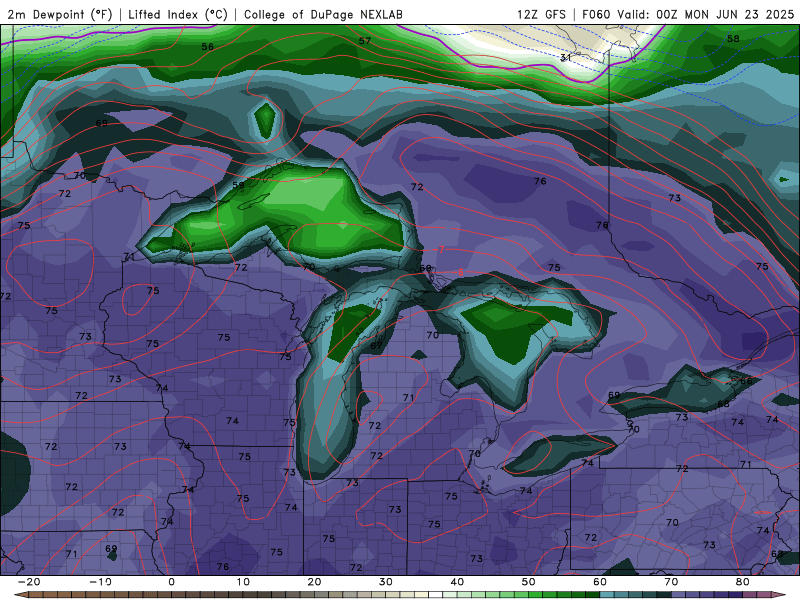Click the "0" colorbar scale label
Image resolution: width=800 pixels, height=600 pixels.
point(171,582)
